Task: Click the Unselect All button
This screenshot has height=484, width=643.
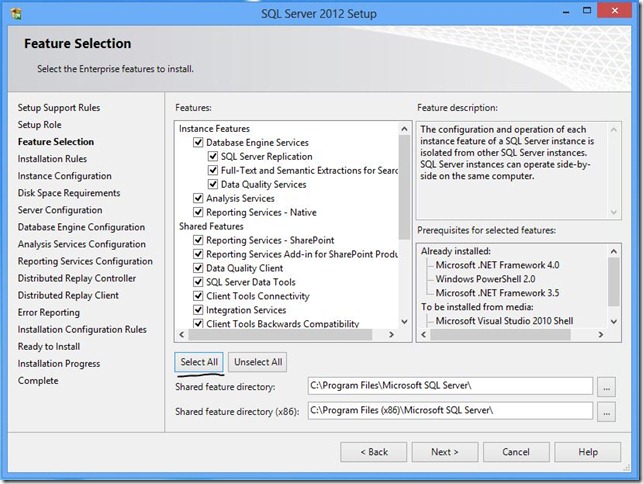Action: (x=258, y=362)
